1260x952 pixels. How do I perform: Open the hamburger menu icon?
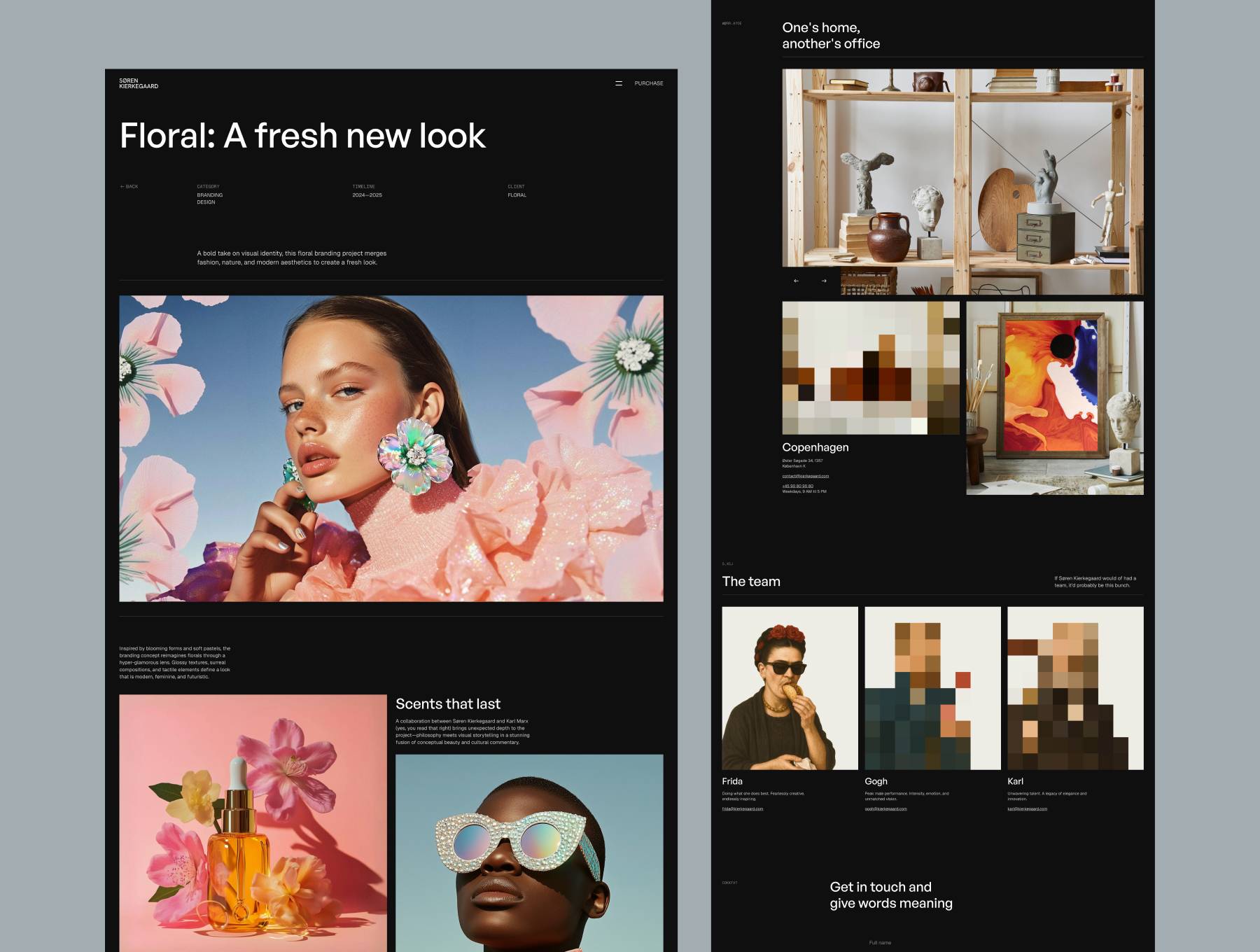coord(618,83)
